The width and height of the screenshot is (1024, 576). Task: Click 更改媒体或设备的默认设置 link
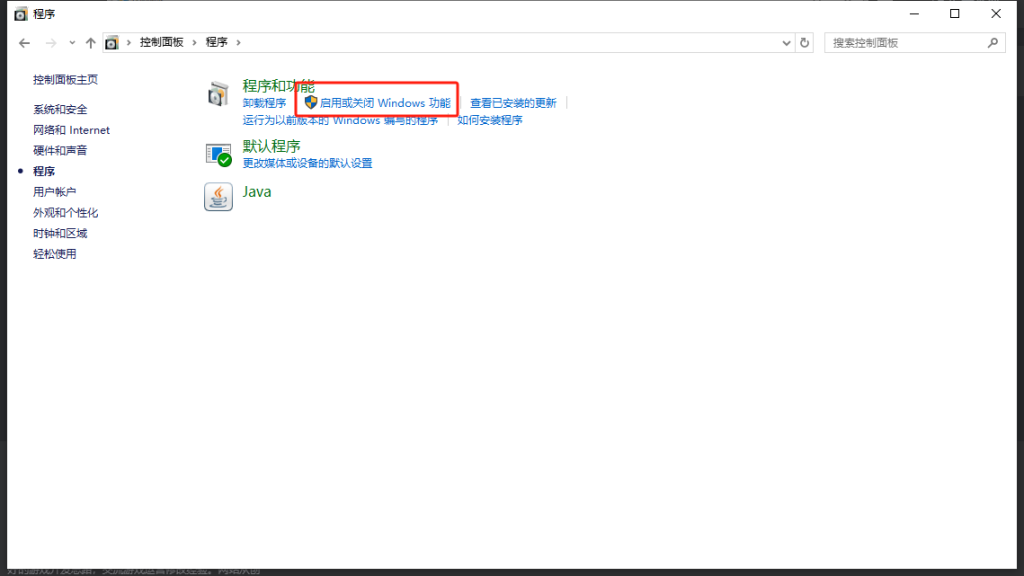coord(308,163)
